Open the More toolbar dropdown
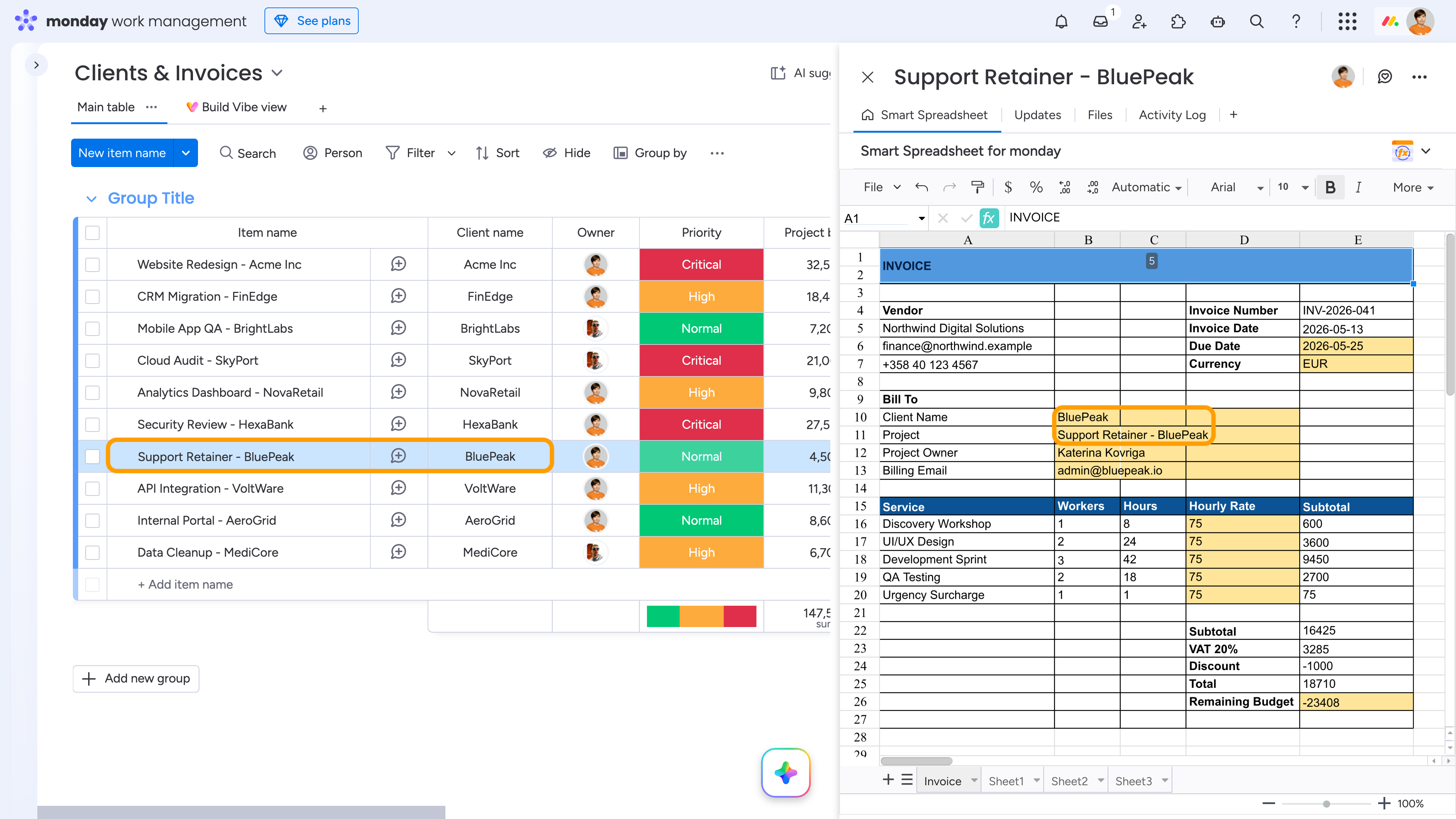1456x819 pixels. click(1413, 187)
